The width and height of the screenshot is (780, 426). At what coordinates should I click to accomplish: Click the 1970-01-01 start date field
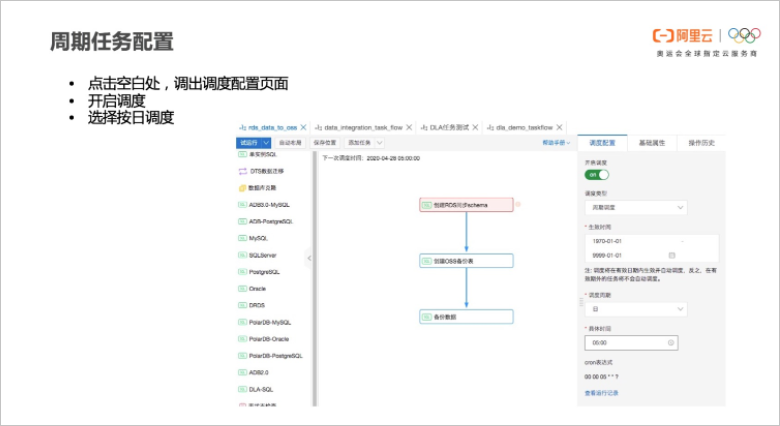pyautogui.click(x=607, y=241)
